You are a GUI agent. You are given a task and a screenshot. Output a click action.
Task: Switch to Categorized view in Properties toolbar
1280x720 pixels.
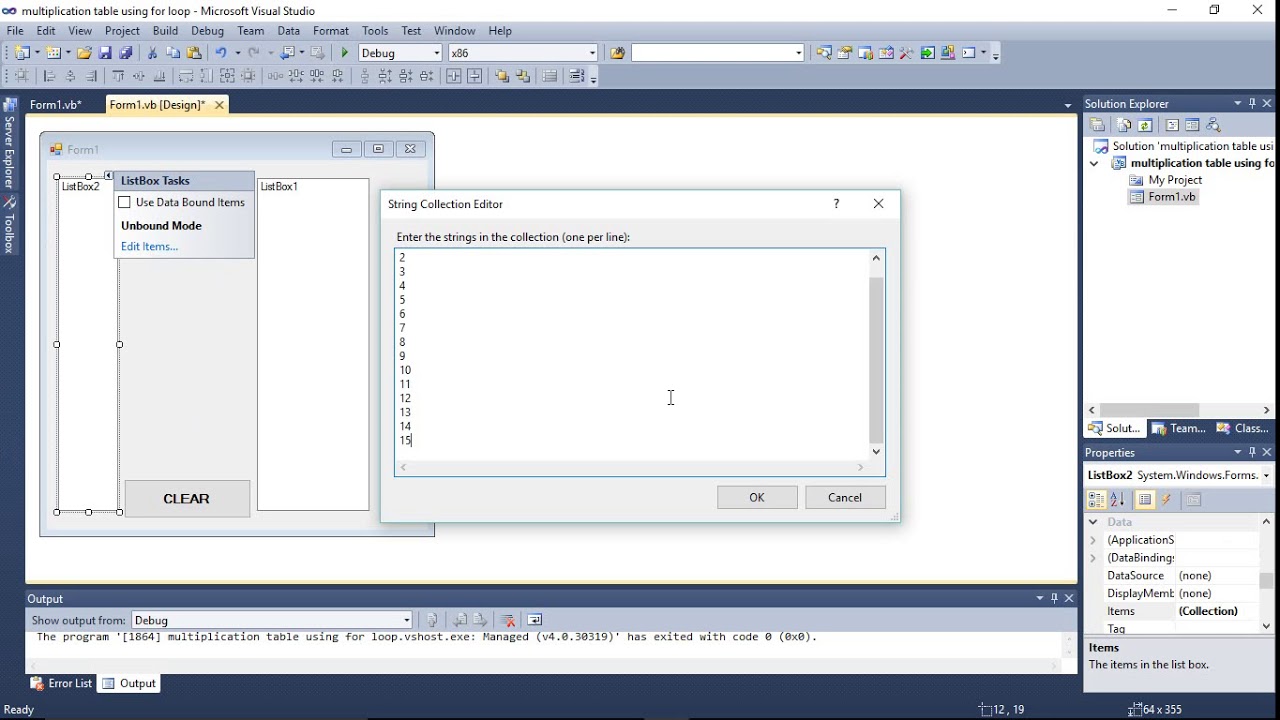1096,500
